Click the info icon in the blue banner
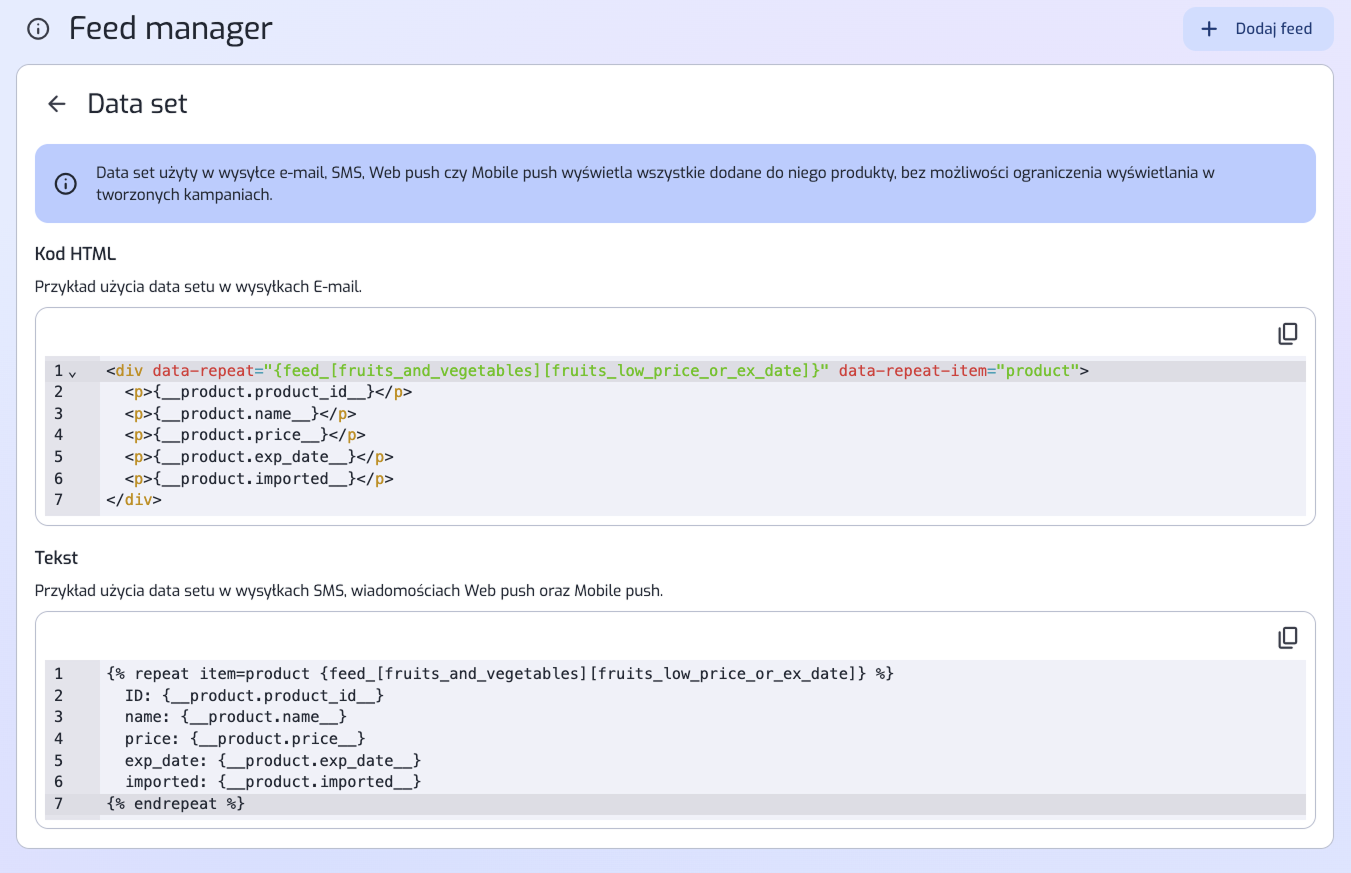 coord(65,184)
